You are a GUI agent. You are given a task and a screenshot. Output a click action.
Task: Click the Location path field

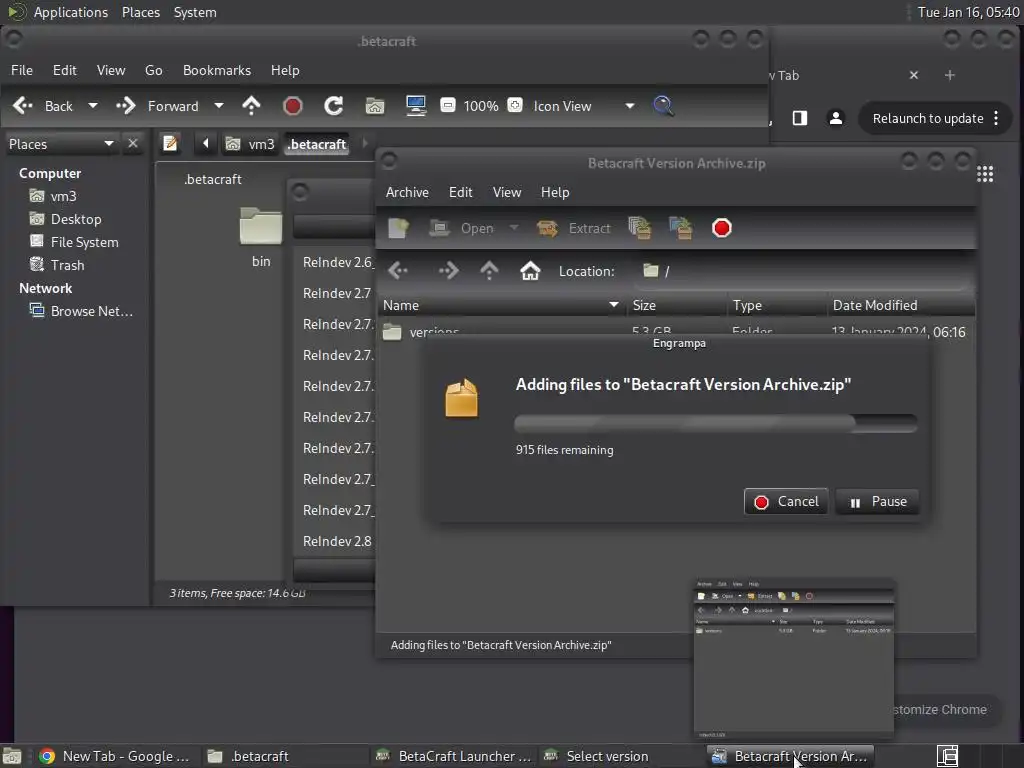coord(802,270)
